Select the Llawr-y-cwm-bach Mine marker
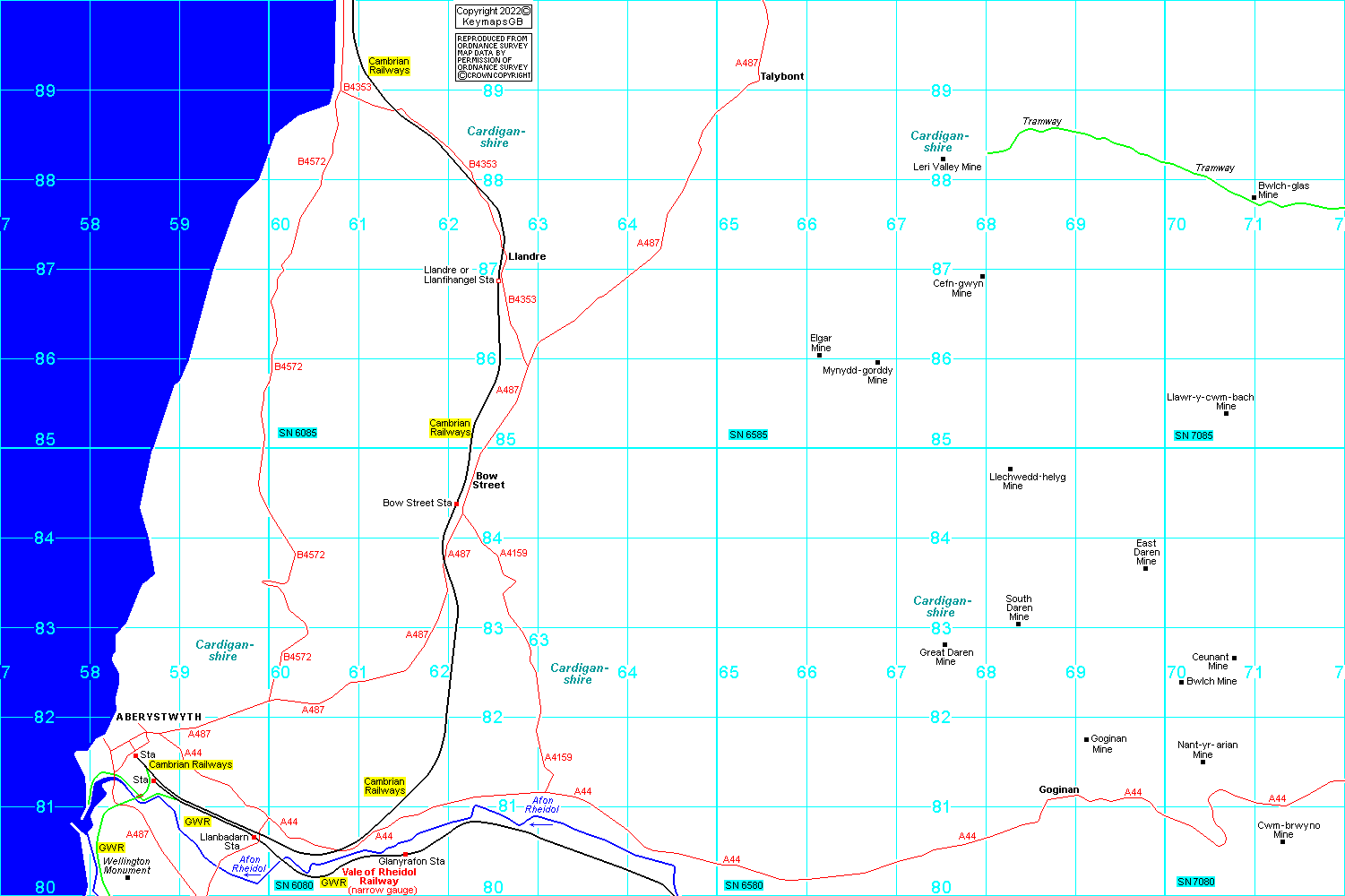The image size is (1345, 896). coord(1226,413)
